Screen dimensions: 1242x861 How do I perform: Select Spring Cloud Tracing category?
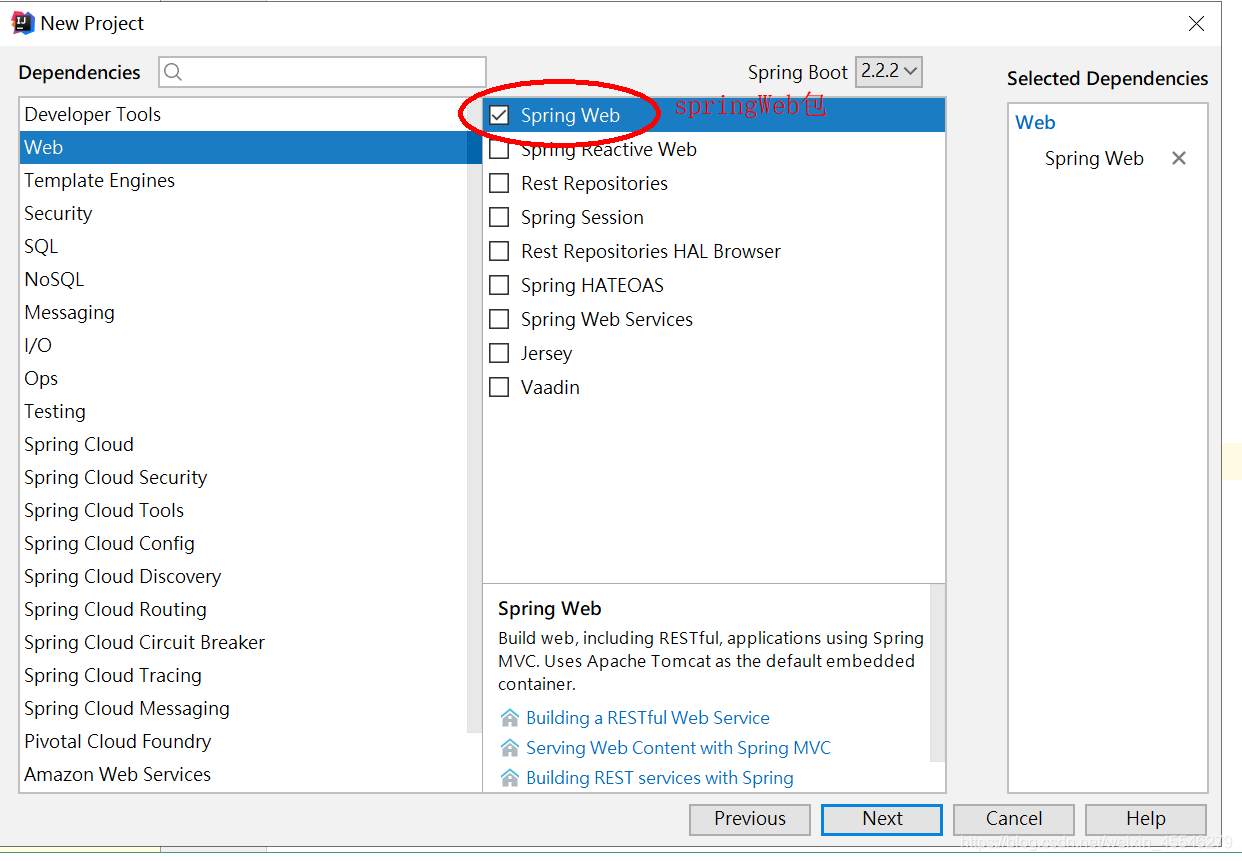[244, 675]
